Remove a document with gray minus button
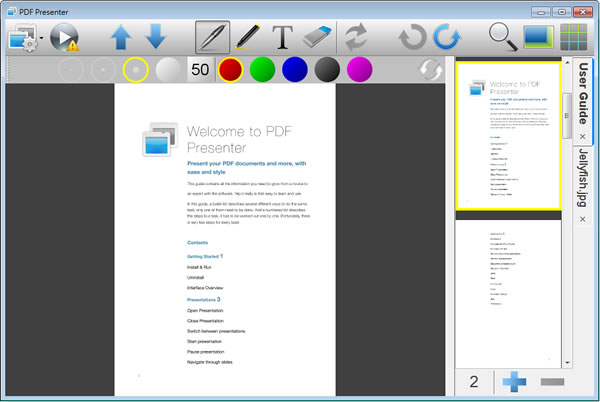The width and height of the screenshot is (600, 402). 552,382
